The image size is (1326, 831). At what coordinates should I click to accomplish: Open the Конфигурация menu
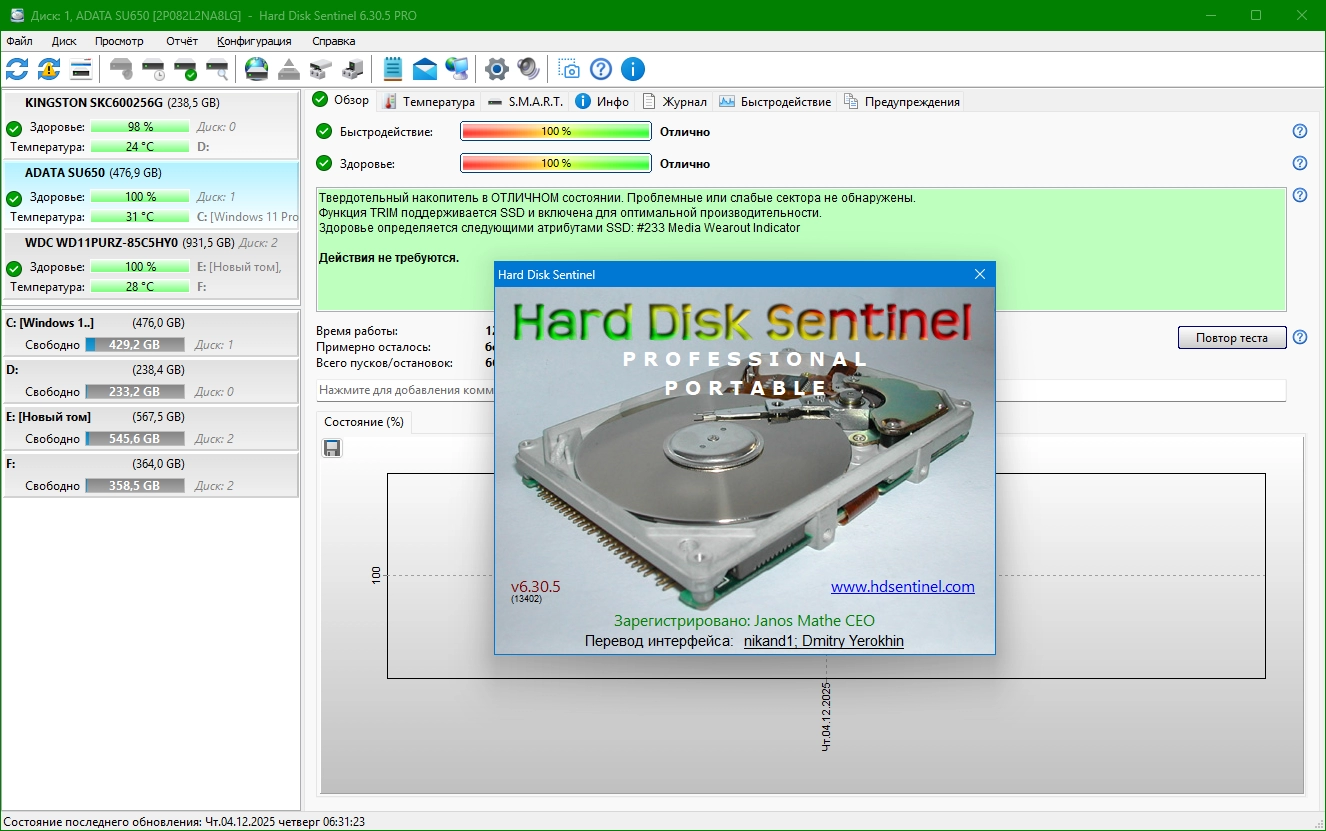pos(254,41)
